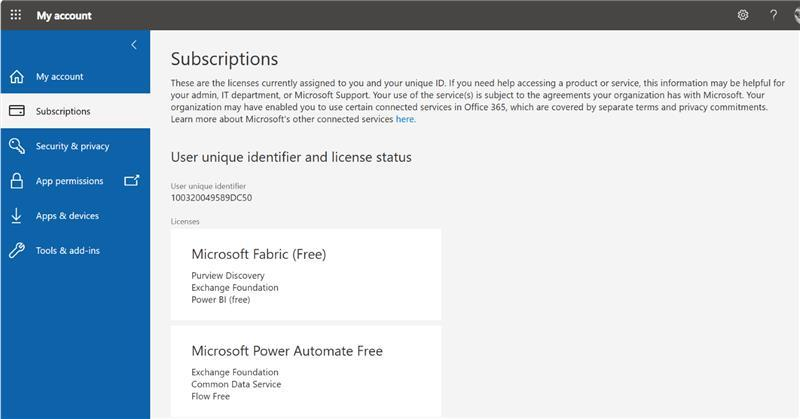Select the user unique identifier 100320049589DC50

click(211, 198)
